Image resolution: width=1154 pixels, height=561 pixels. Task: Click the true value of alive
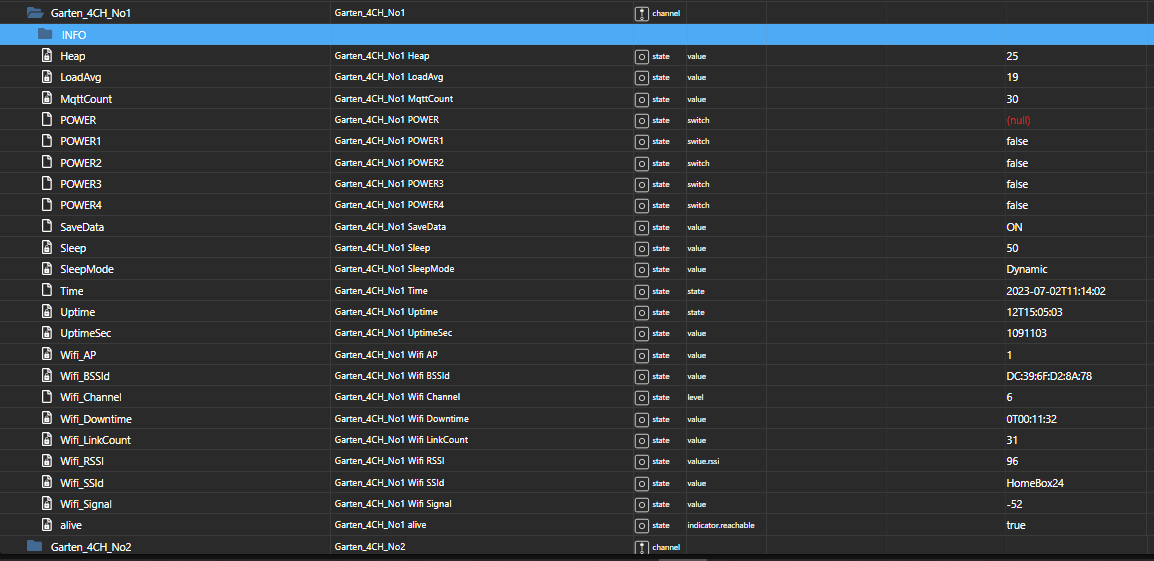pyautogui.click(x=1016, y=526)
